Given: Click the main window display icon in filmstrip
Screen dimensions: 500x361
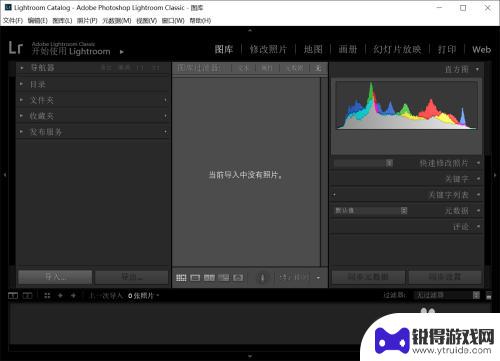Looking at the screenshot, I should tap(13, 296).
